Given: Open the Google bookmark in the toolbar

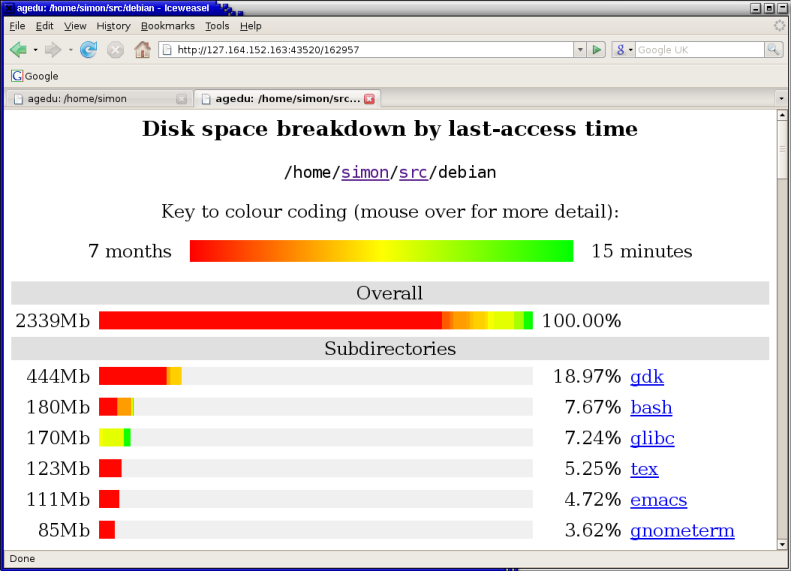Looking at the screenshot, I should coord(35,76).
